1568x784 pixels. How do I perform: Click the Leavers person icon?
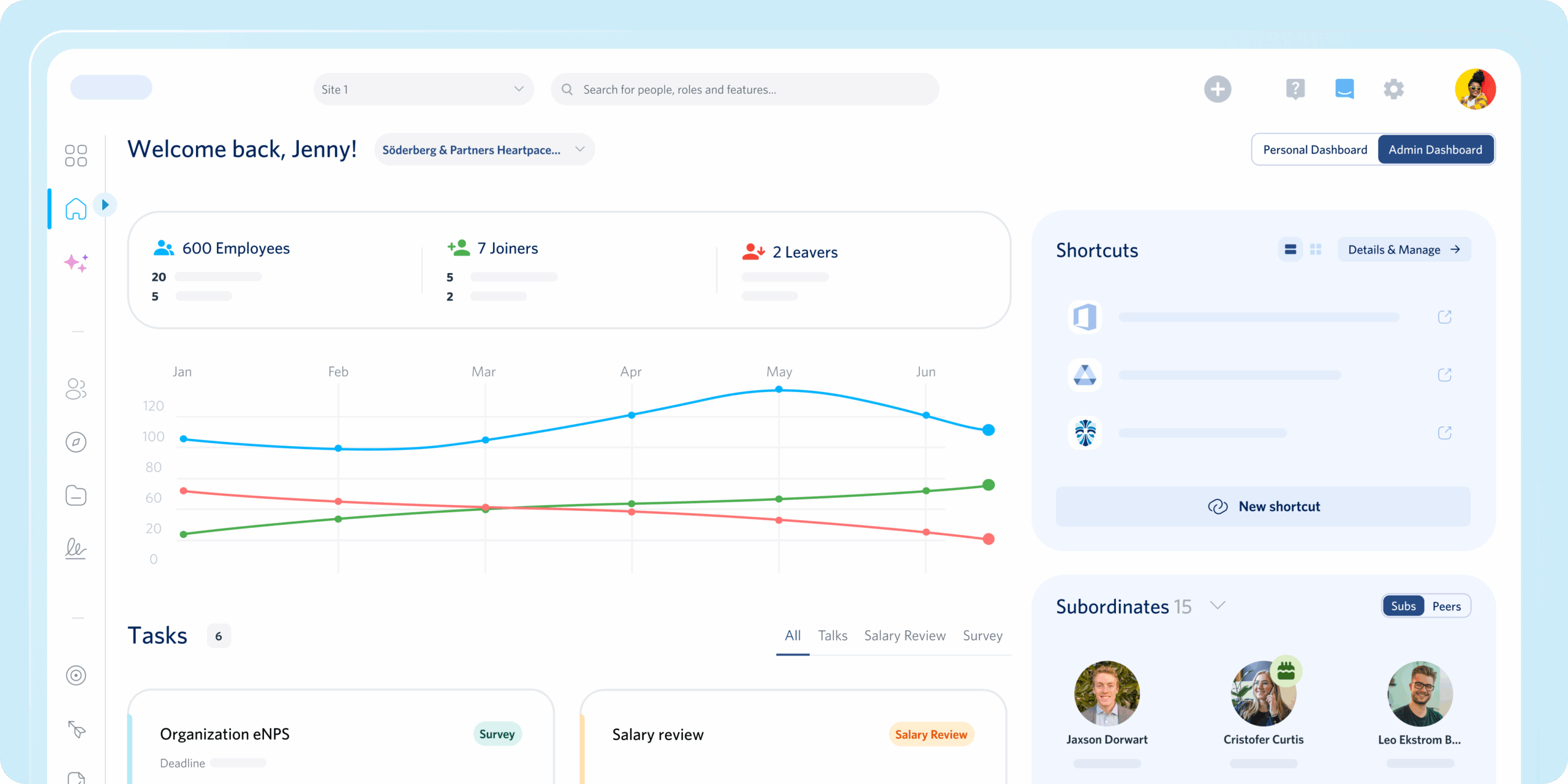(753, 252)
